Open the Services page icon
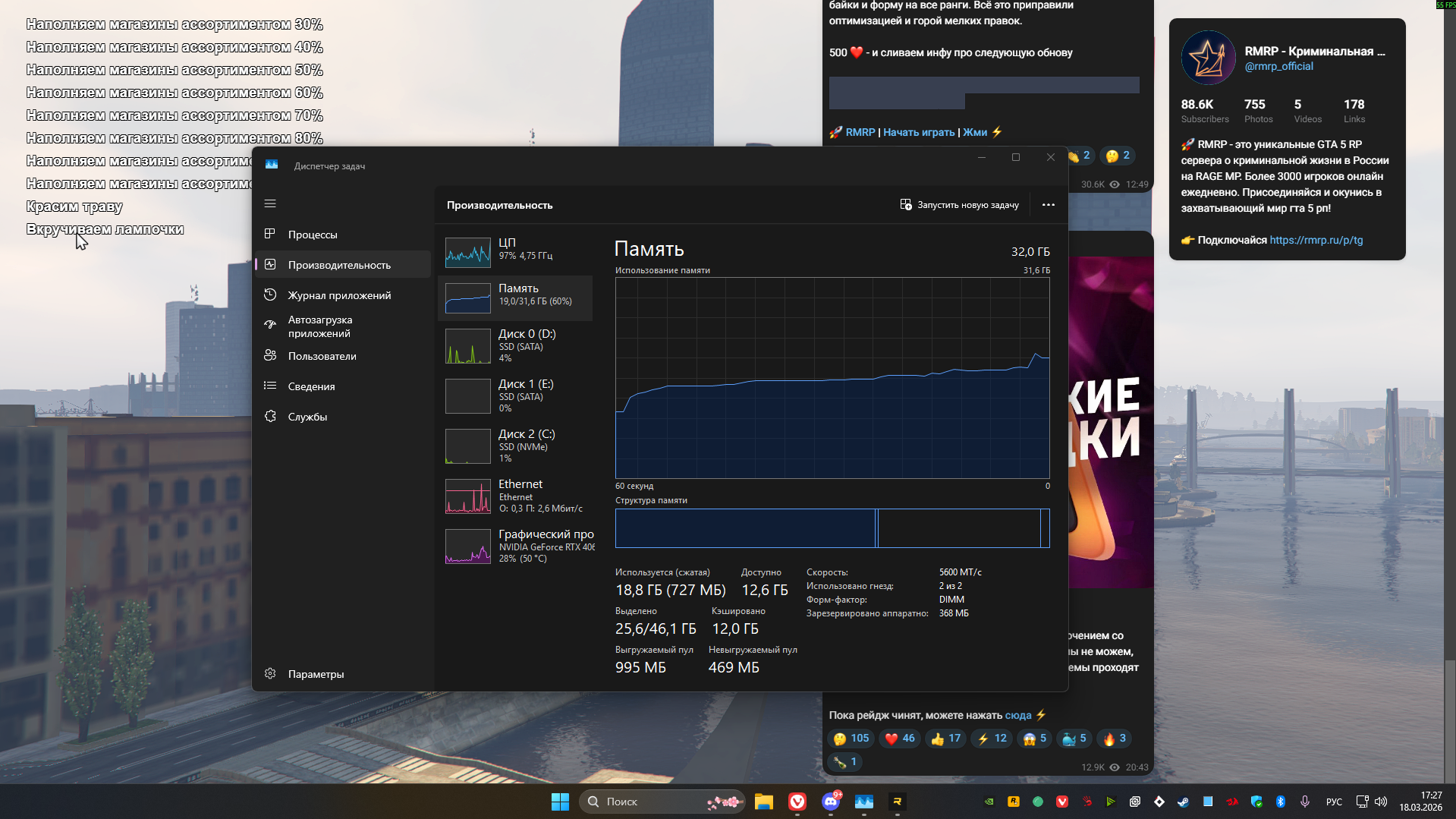This screenshot has width=1456, height=819. coord(270,416)
